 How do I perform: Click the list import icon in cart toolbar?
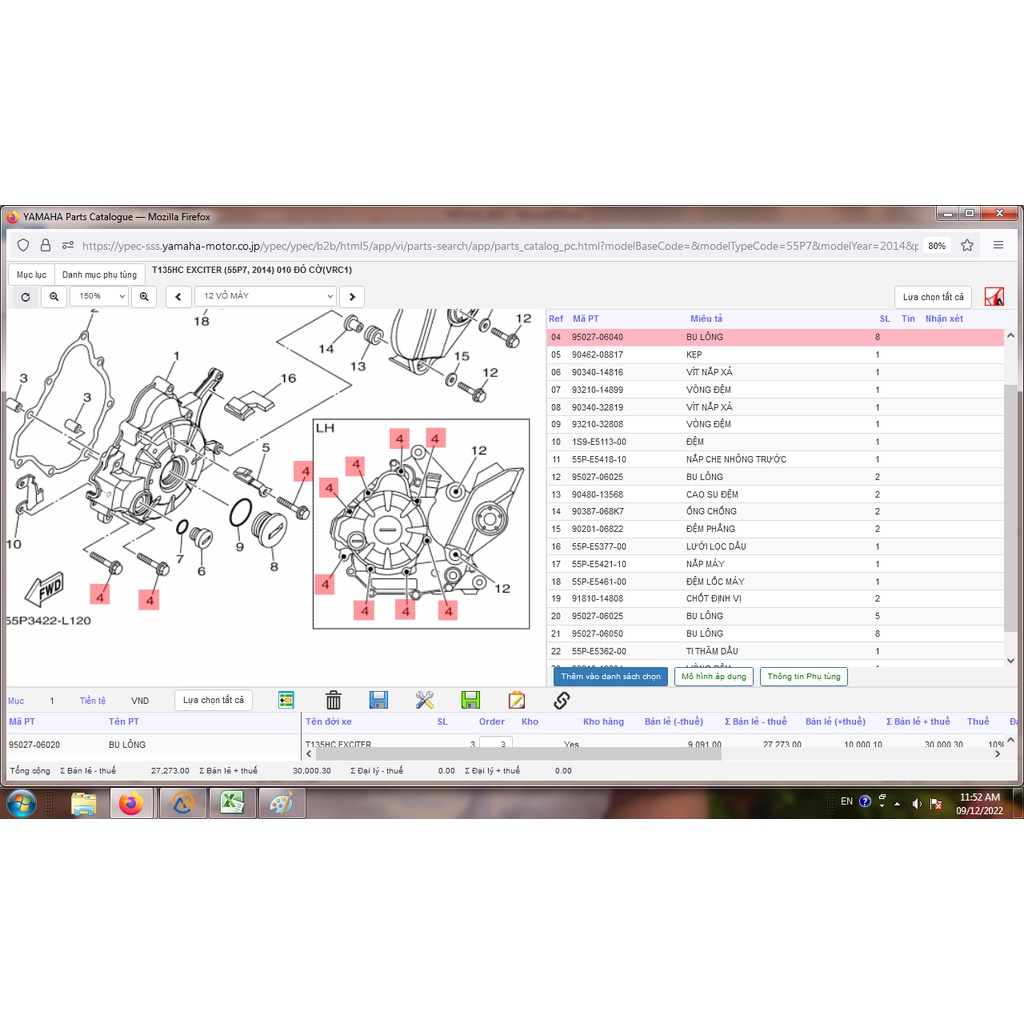286,700
